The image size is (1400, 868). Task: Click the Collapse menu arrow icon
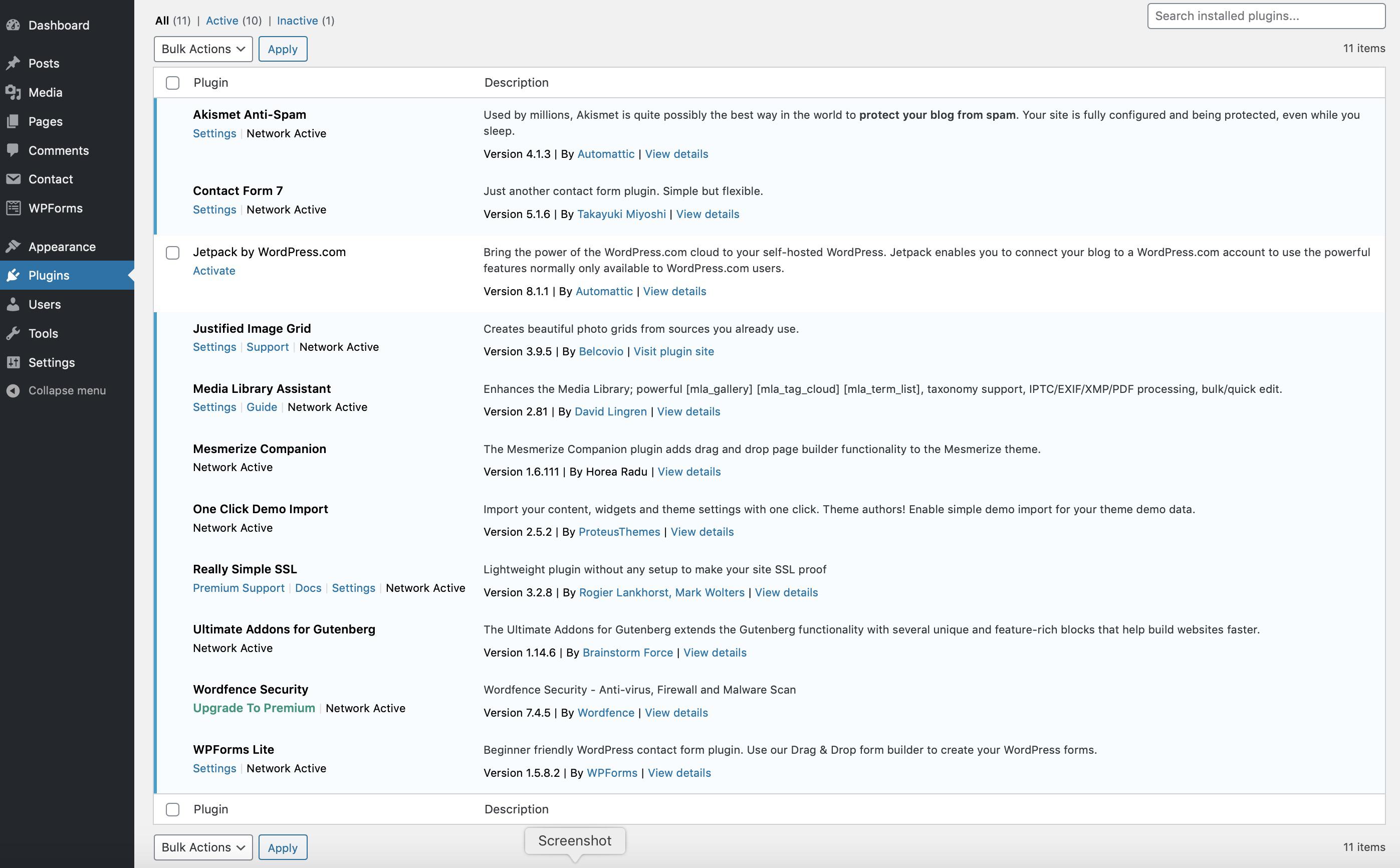[13, 391]
